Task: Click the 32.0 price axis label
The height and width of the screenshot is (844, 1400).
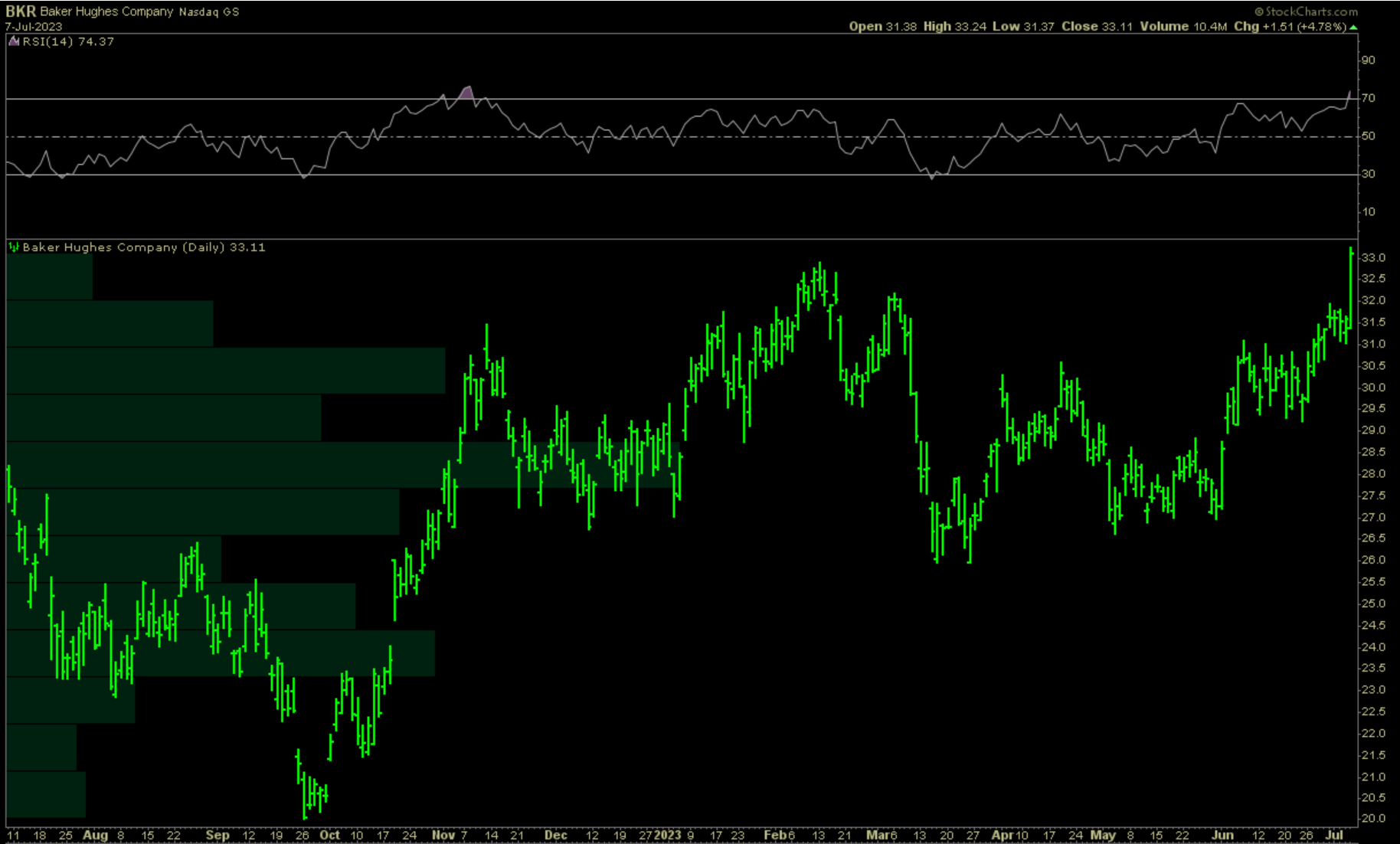Action: click(1373, 300)
